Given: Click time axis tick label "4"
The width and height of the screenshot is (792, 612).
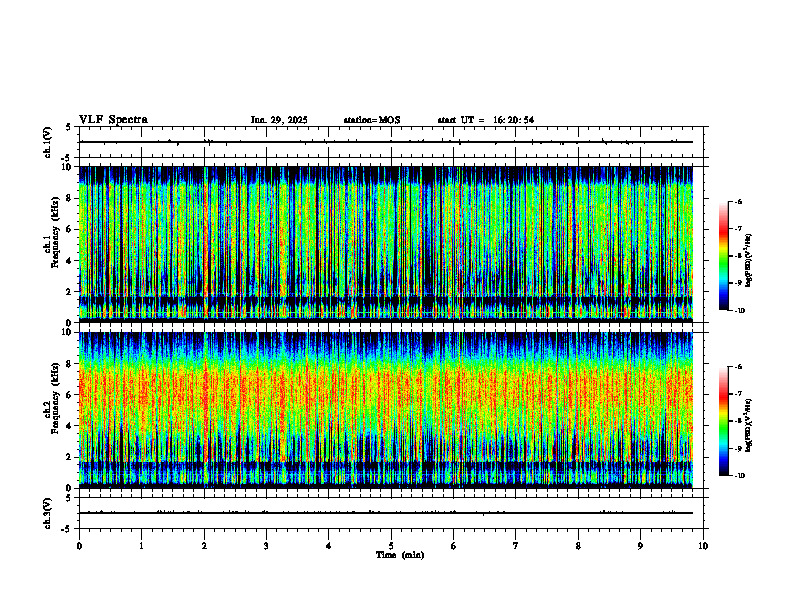Looking at the screenshot, I should click(329, 546).
